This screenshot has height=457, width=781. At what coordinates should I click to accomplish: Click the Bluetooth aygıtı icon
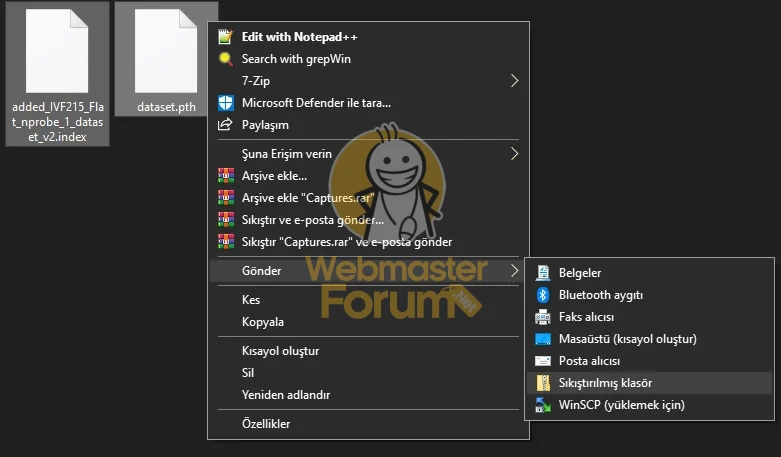click(542, 295)
